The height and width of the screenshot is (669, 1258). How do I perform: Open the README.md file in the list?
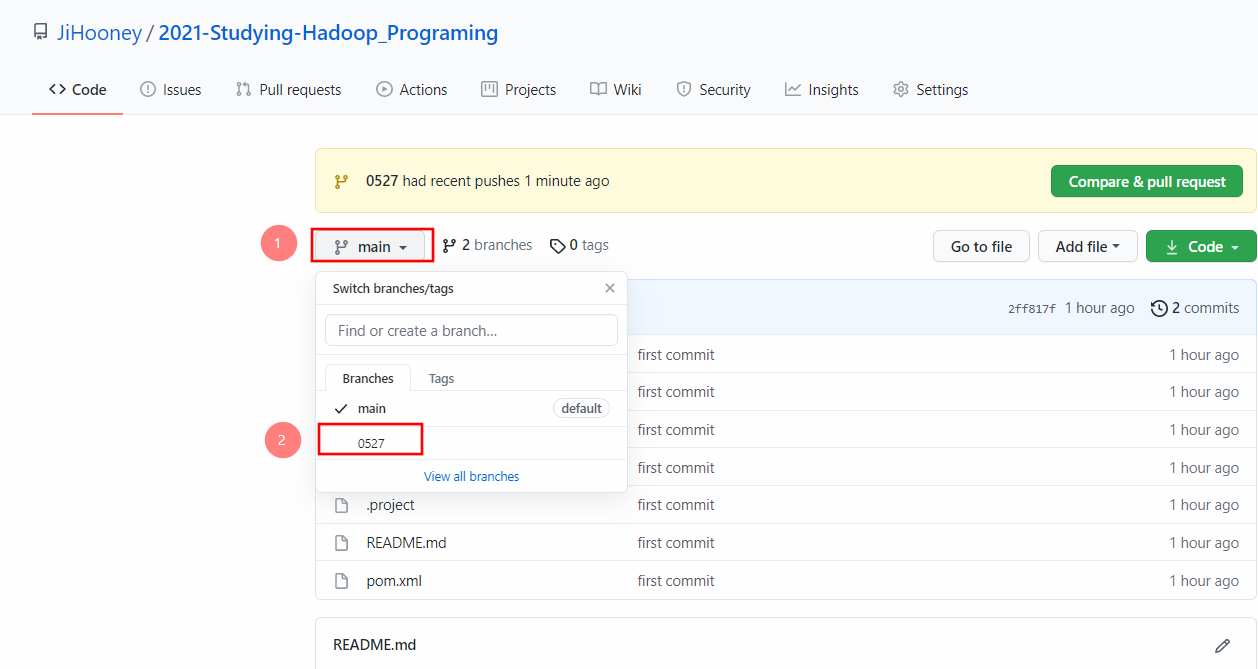[406, 543]
